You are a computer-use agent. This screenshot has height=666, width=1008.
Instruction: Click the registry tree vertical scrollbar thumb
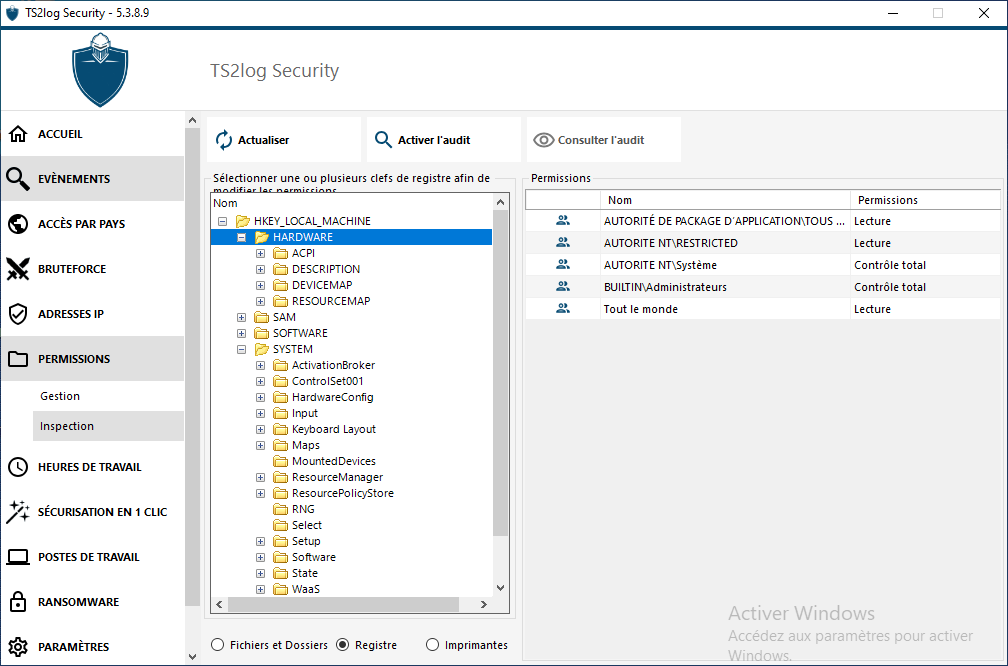pyautogui.click(x=501, y=373)
